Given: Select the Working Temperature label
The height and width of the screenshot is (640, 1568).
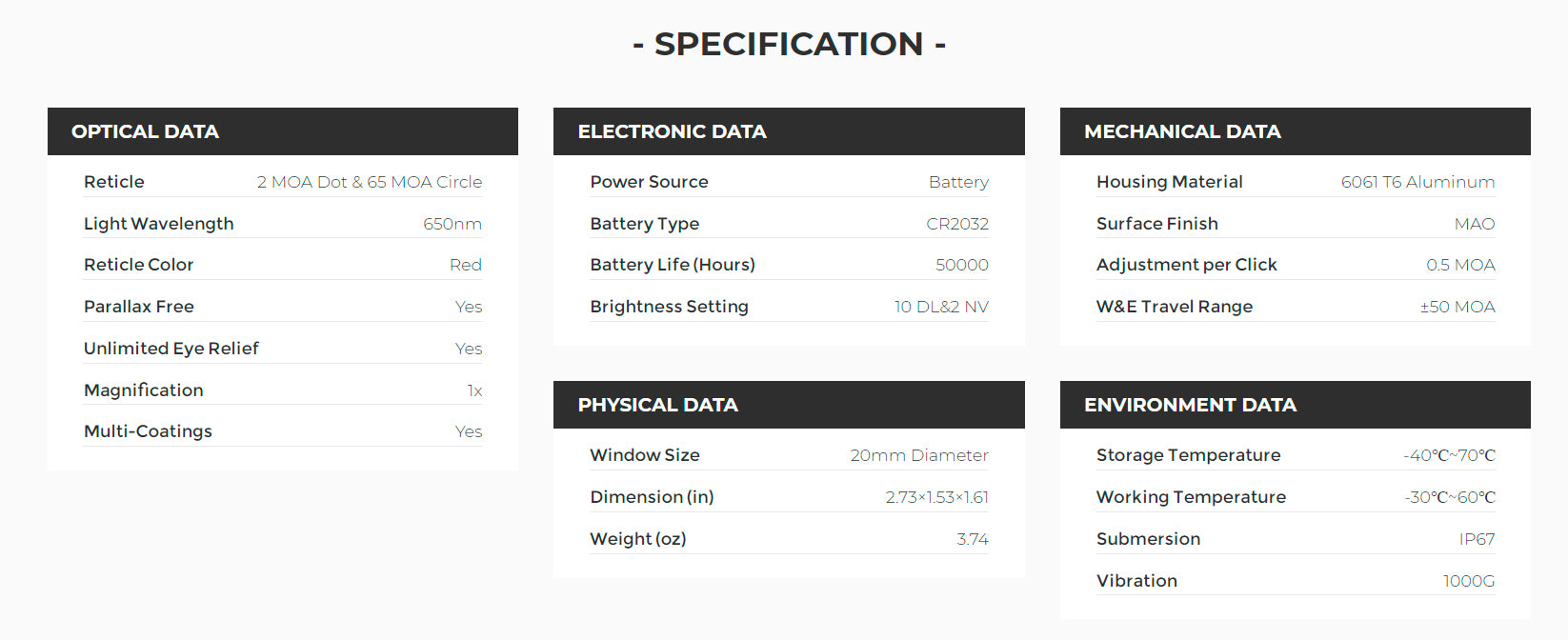Looking at the screenshot, I should pos(1191,497).
